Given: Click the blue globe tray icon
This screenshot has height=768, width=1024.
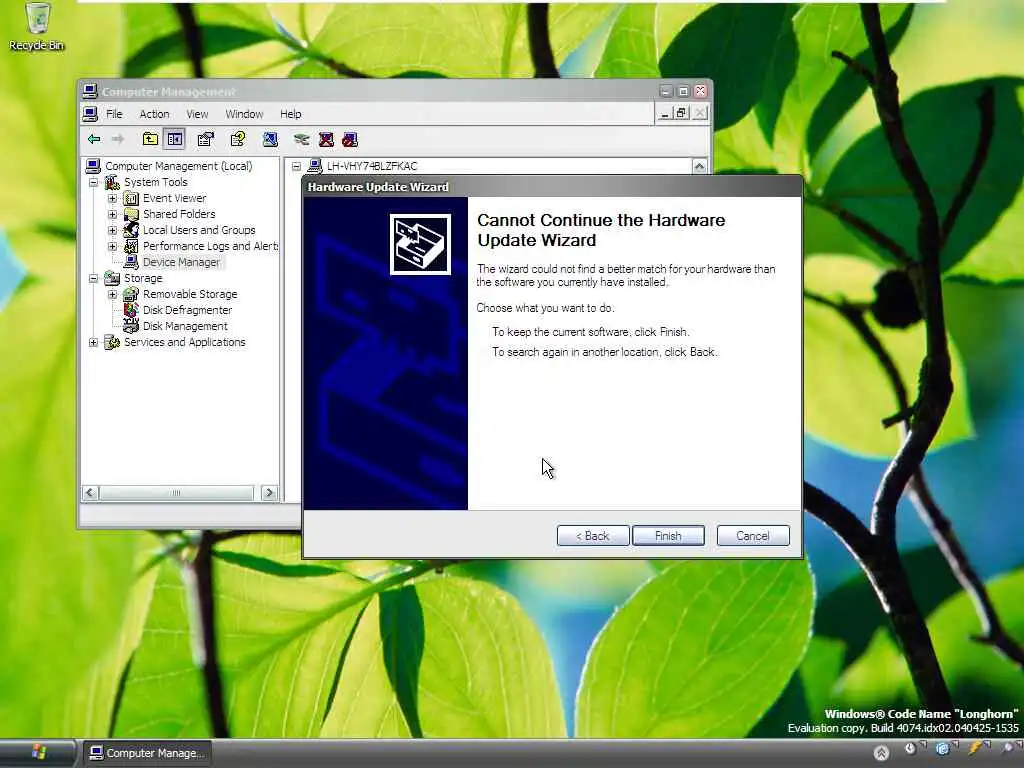Looking at the screenshot, I should pyautogui.click(x=942, y=748).
